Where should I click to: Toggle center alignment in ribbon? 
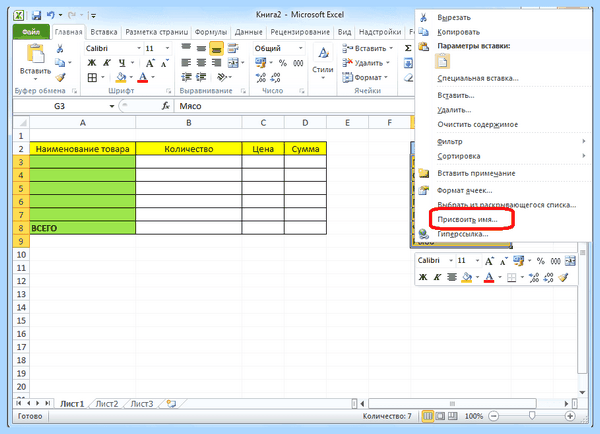point(201,63)
